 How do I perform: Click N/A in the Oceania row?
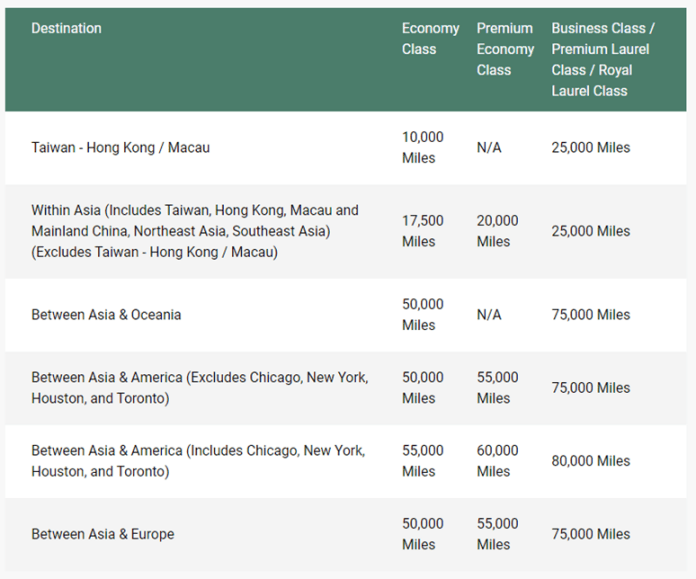489,315
